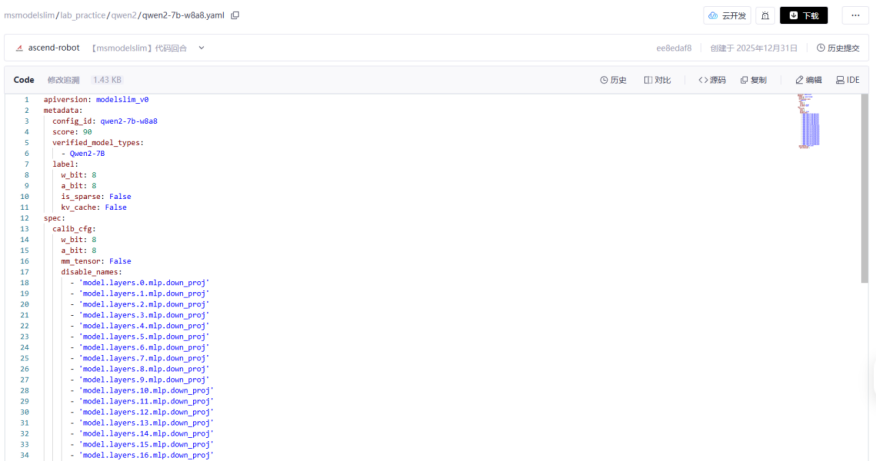Click the 'label:' line
The height and width of the screenshot is (462, 876).
pos(65,164)
